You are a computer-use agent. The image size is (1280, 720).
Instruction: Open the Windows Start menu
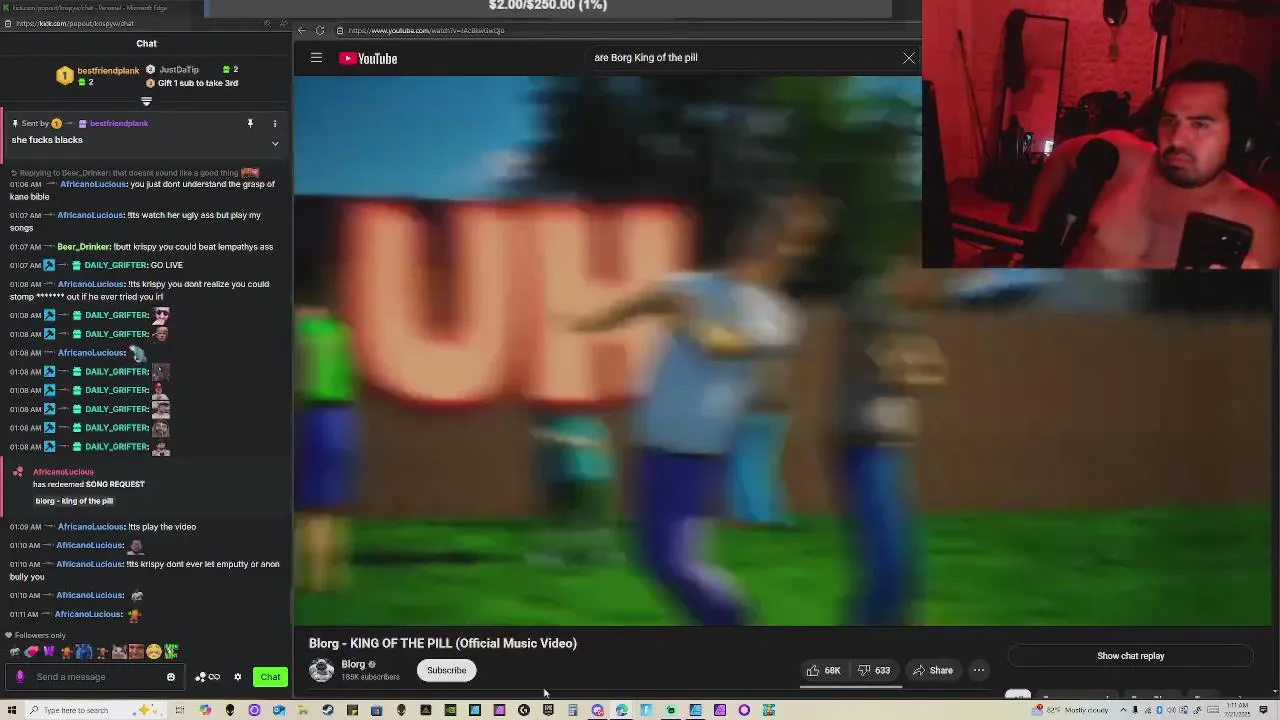[11, 710]
